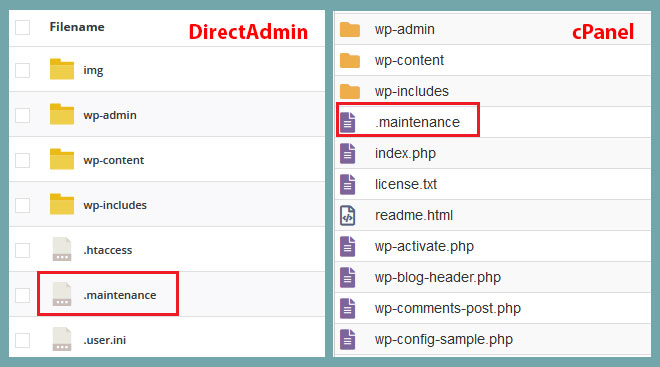Viewport: 660px width, 367px height.
Task: Click the .htaccess file icon in DirectAdmin
Action: [61, 249]
